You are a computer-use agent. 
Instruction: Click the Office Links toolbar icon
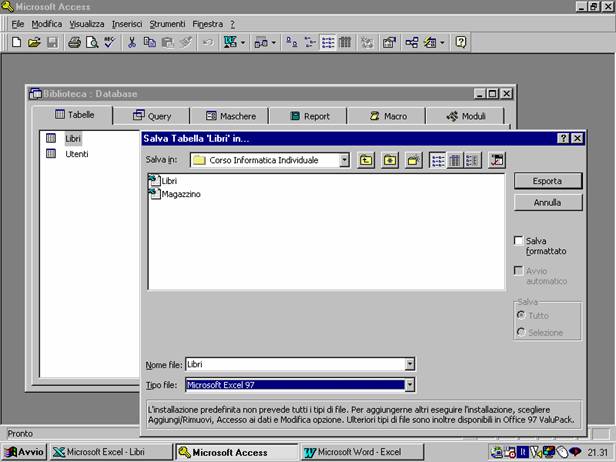point(230,42)
